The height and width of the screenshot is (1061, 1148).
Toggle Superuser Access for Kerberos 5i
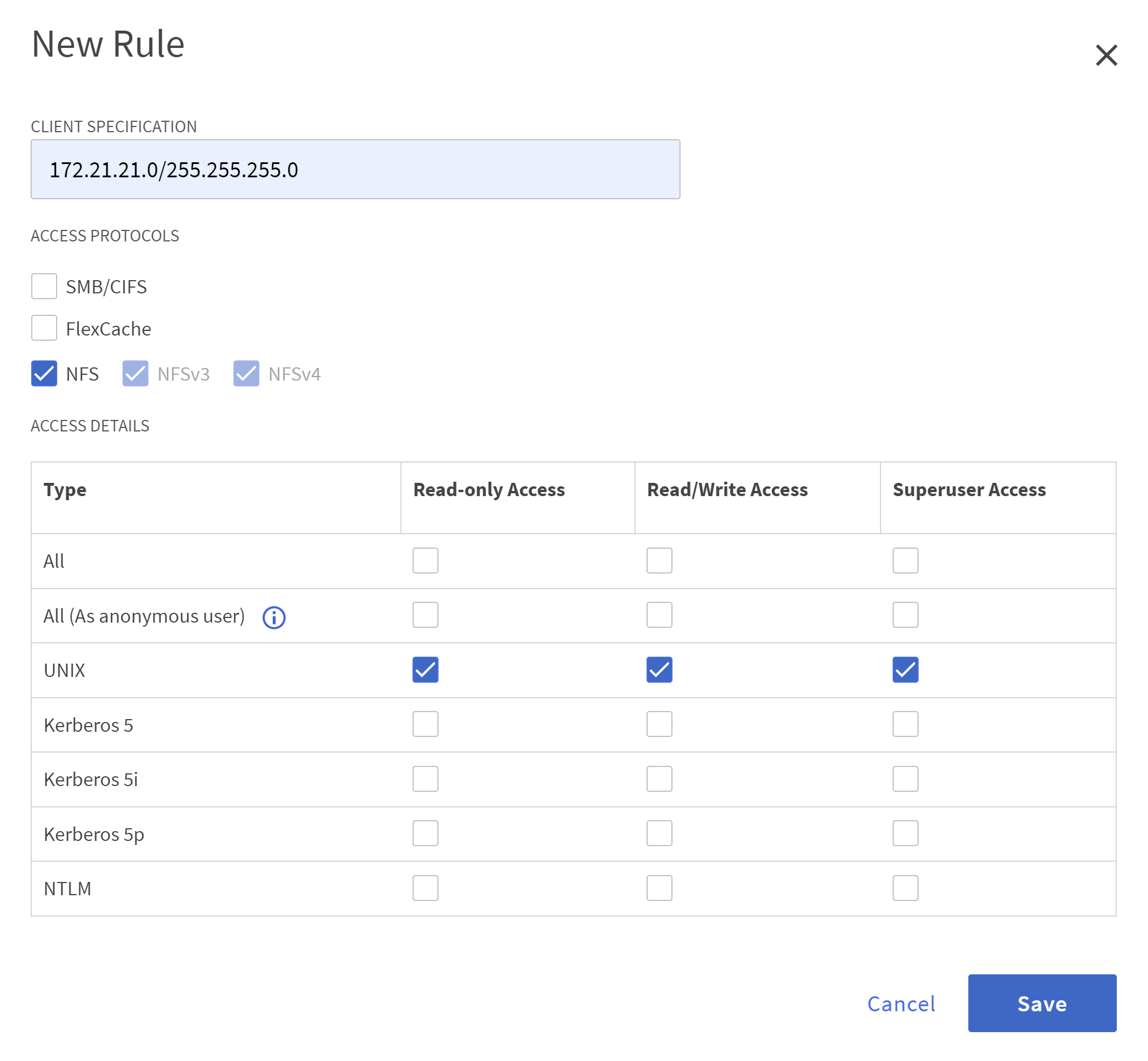[x=904, y=779]
